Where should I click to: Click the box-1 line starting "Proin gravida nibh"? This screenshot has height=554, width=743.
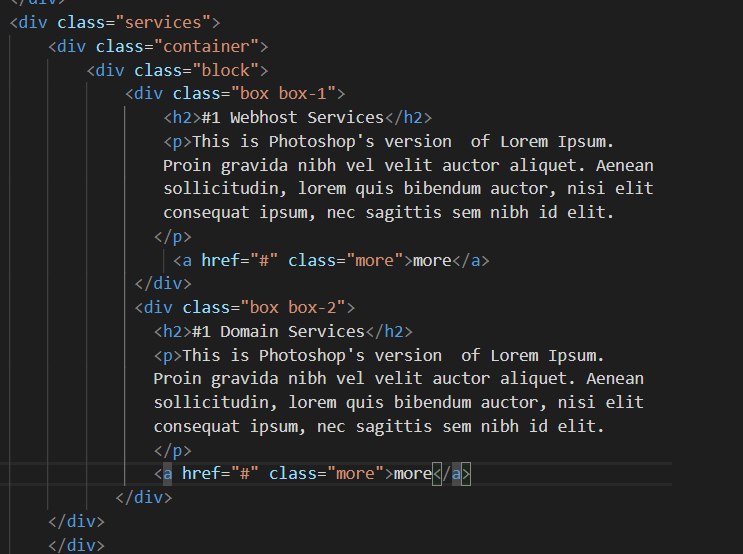point(408,165)
